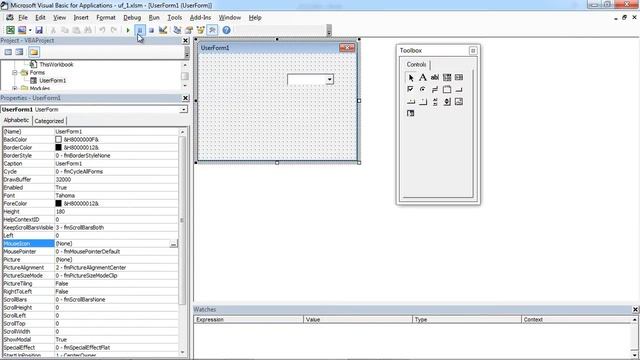Click the ForeColor black color swatch
This screenshot has height=360, width=640.
pos(58,203)
